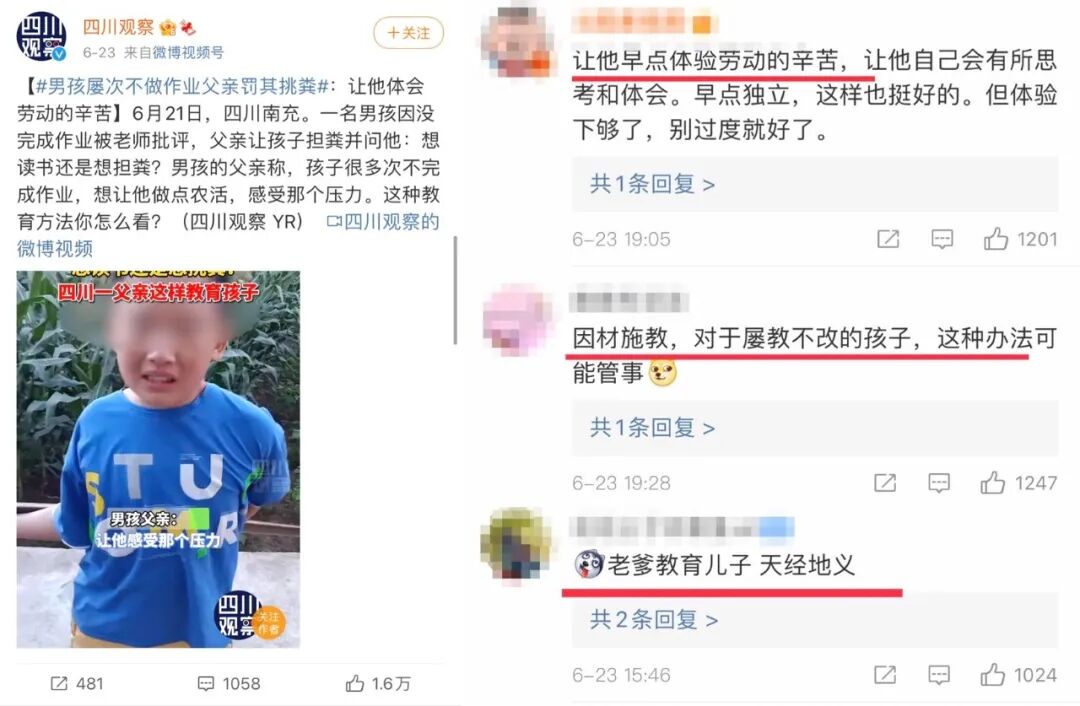
Task: Open the 关注作者 badge on the video
Action: (267, 623)
